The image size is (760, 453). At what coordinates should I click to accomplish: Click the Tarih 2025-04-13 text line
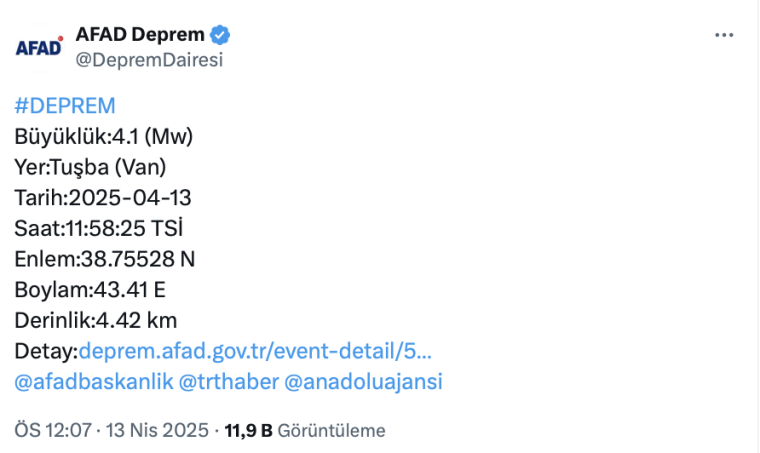pos(103,197)
